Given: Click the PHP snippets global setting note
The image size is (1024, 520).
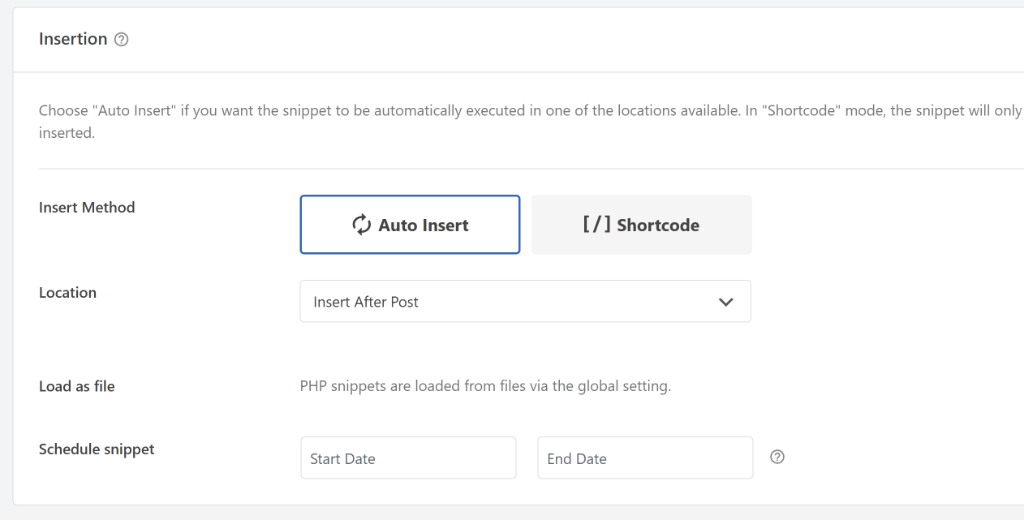Looking at the screenshot, I should (485, 386).
